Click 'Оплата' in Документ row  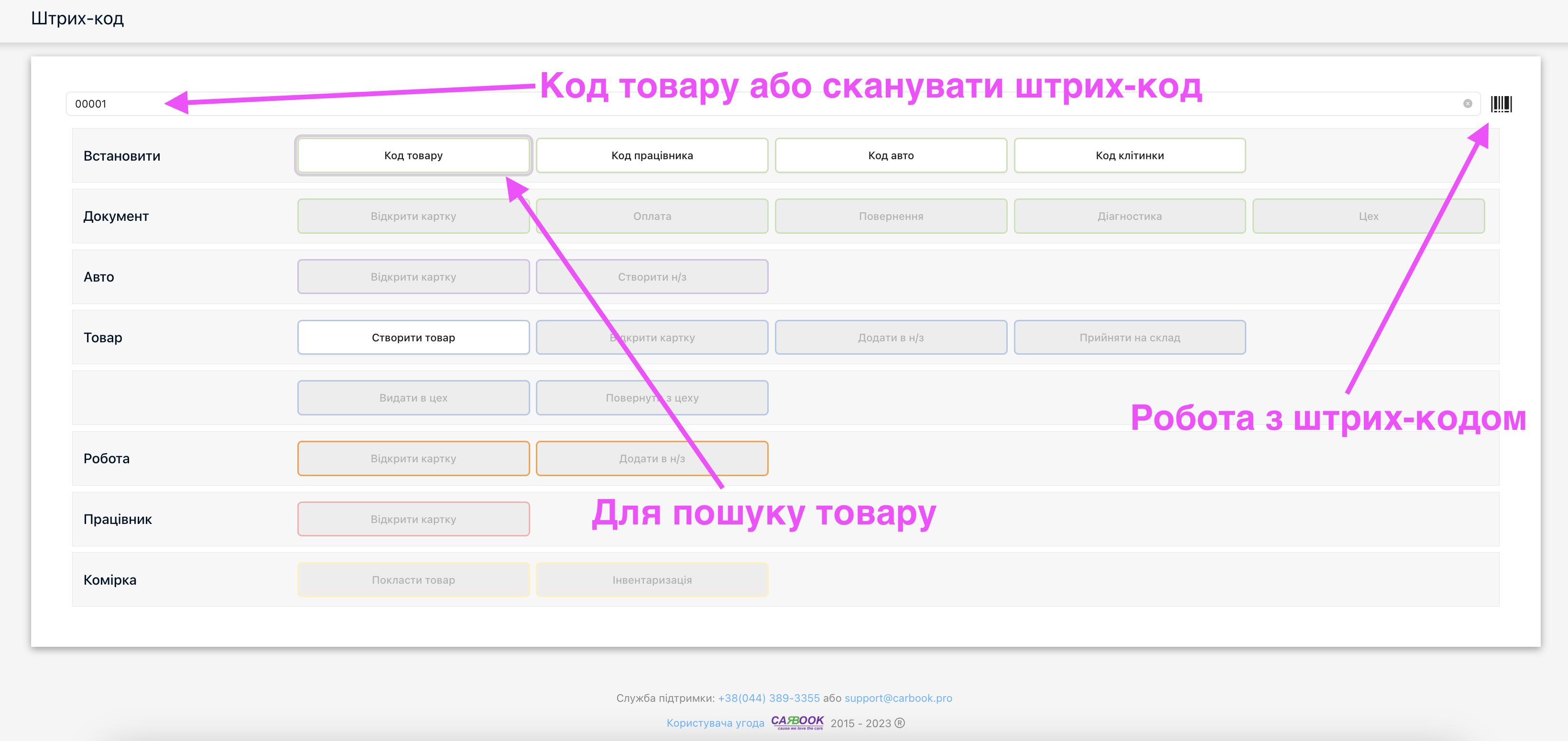tap(652, 216)
